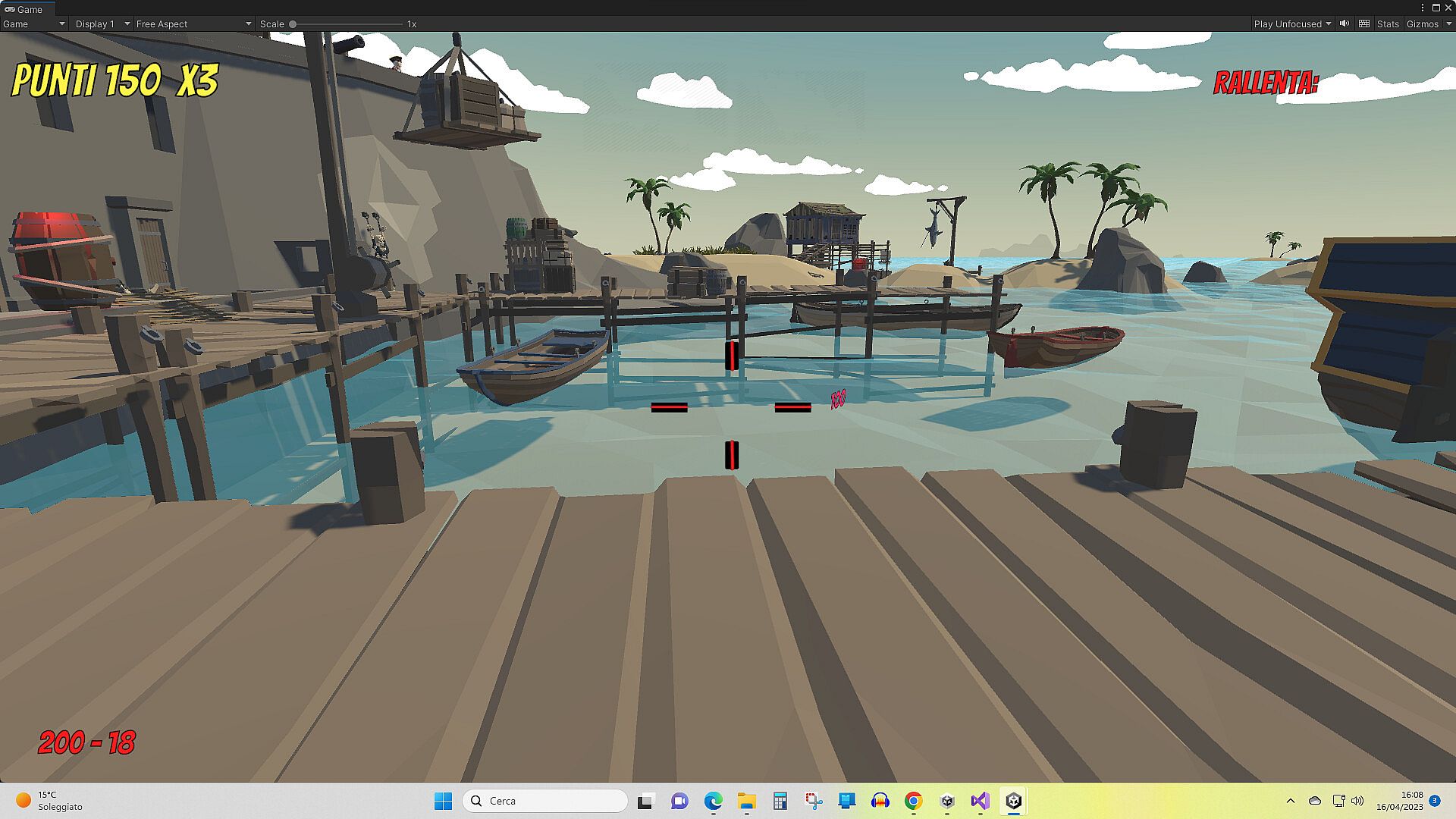1456x819 pixels.
Task: Click the Windows Start button
Action: click(443, 801)
